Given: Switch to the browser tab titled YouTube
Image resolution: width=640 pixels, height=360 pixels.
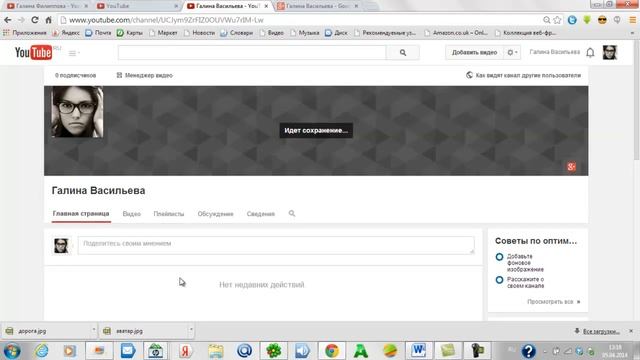Looking at the screenshot, I should [x=137, y=6].
